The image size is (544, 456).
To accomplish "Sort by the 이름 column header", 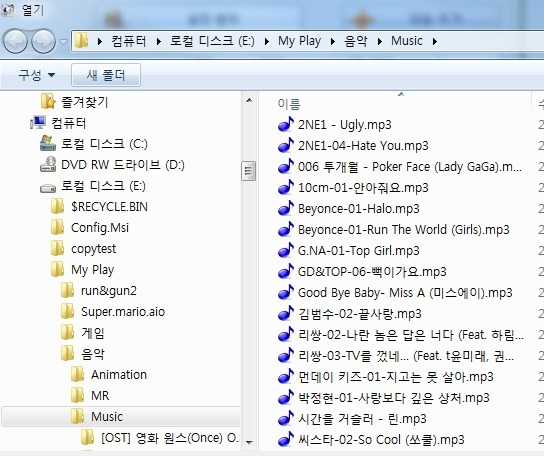I will pos(289,104).
